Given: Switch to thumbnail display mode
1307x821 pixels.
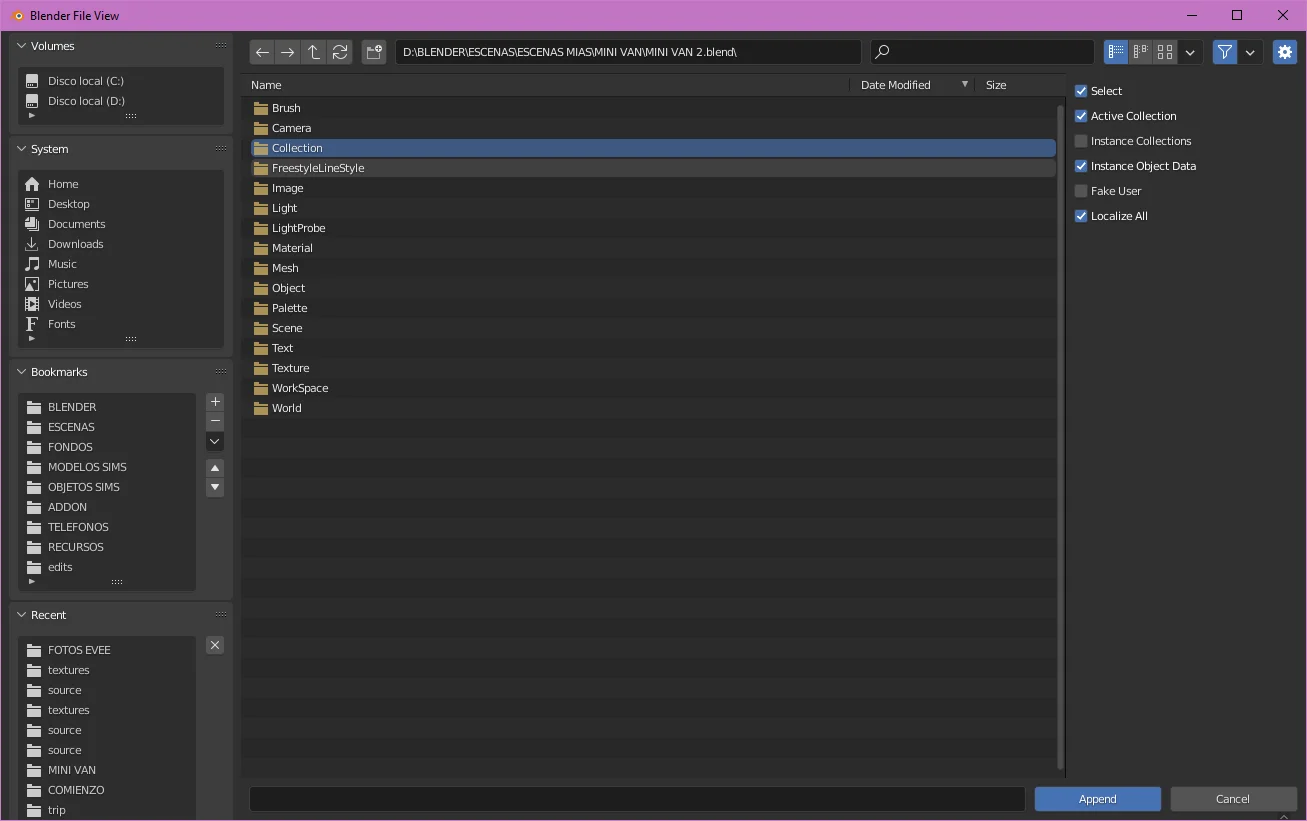Looking at the screenshot, I should tap(1165, 52).
